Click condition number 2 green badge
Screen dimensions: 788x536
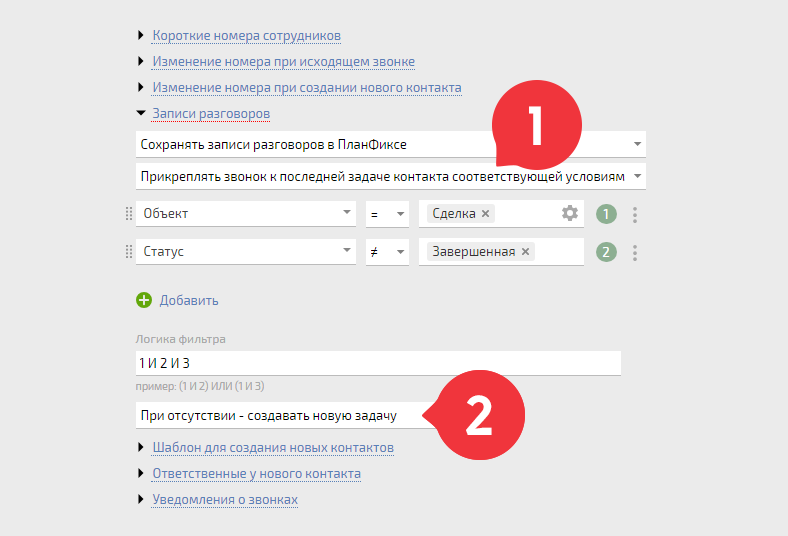tap(606, 252)
